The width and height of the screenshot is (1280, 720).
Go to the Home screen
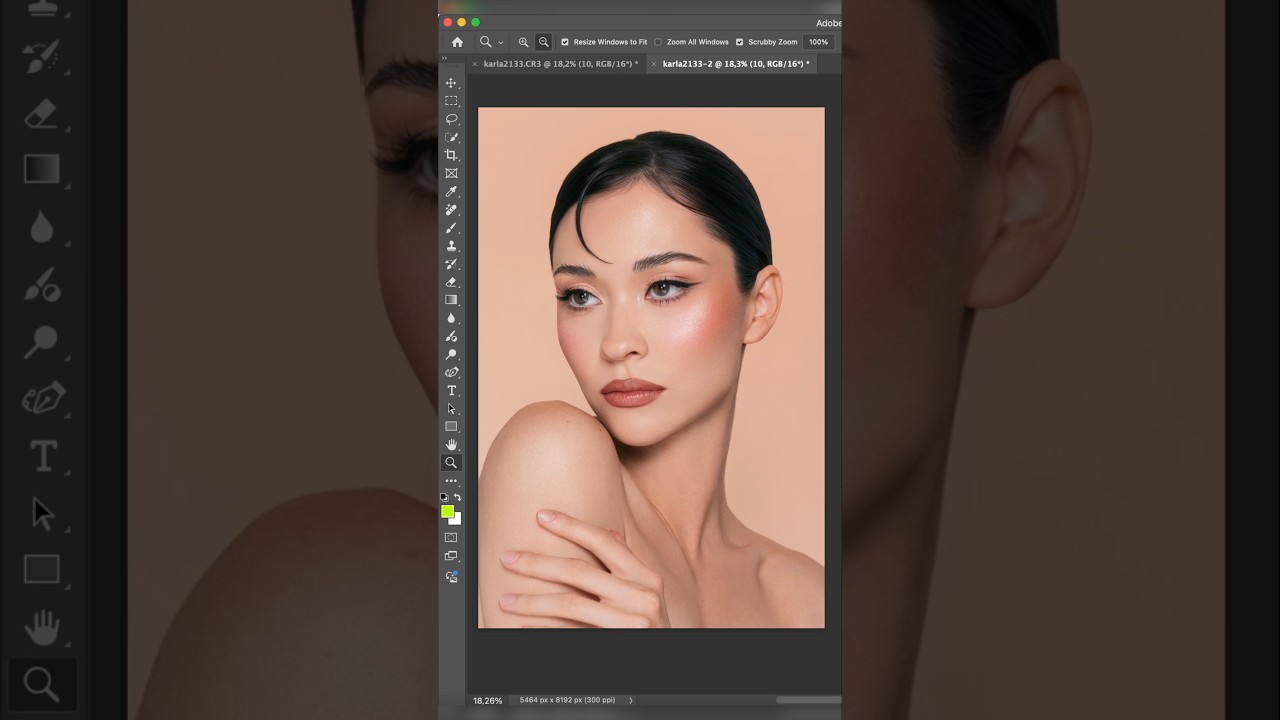pos(457,42)
